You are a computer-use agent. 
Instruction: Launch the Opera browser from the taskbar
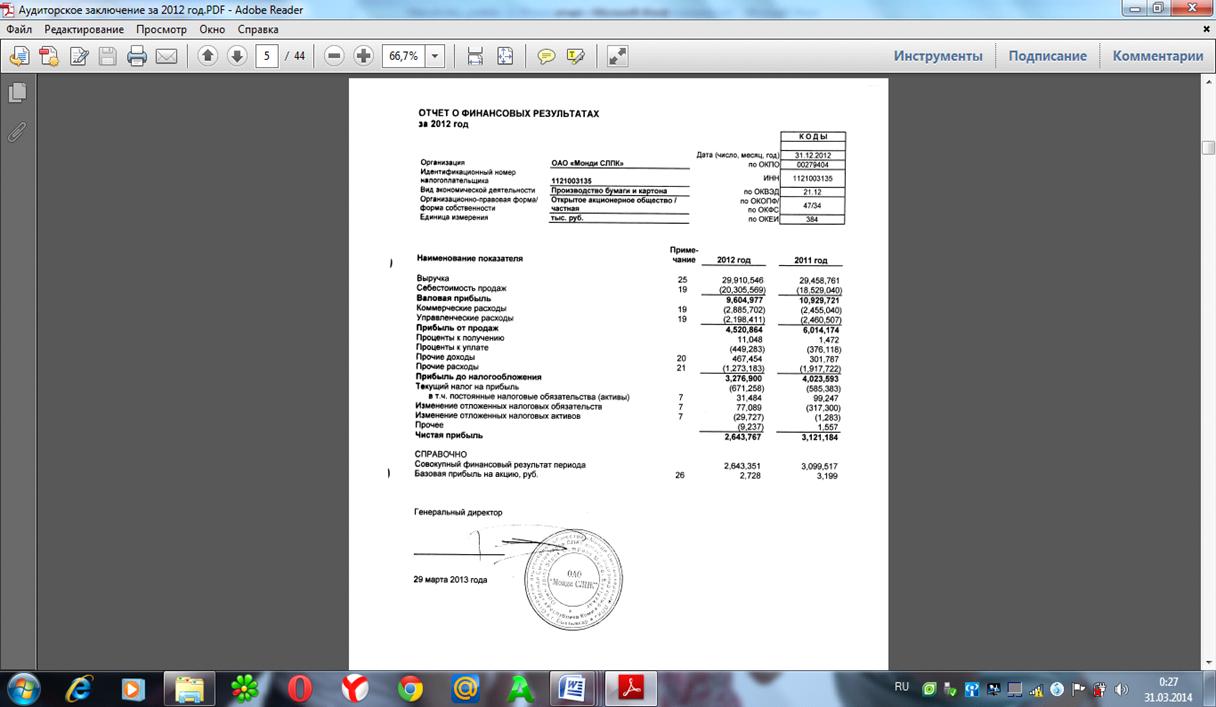(x=299, y=688)
